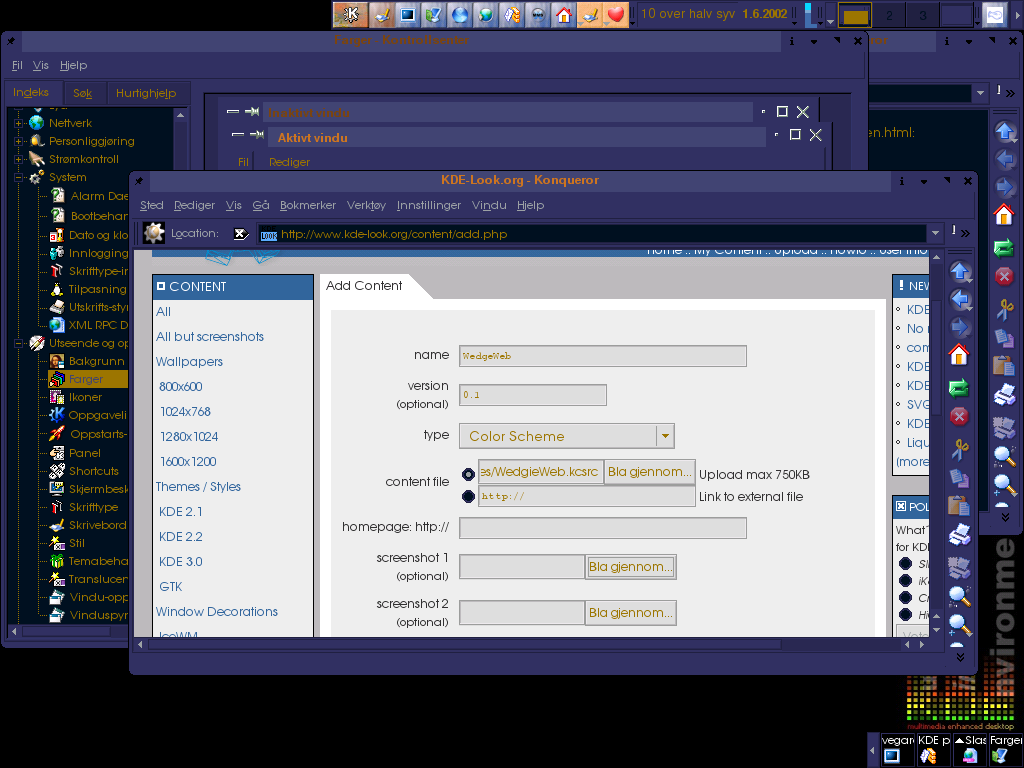
Task: Click the homepage http:// input field
Action: (602, 528)
